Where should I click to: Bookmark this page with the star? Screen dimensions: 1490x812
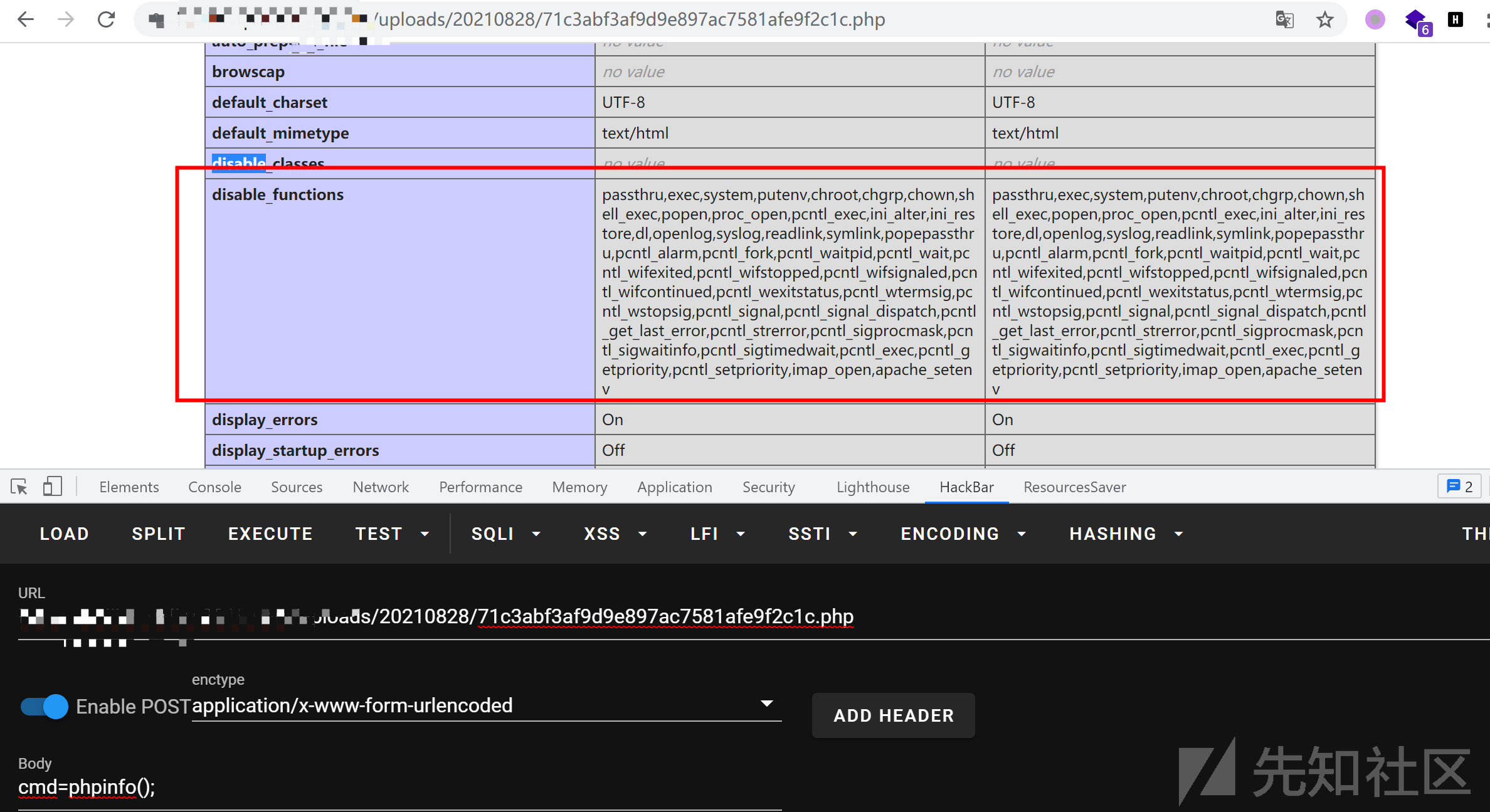(1324, 19)
